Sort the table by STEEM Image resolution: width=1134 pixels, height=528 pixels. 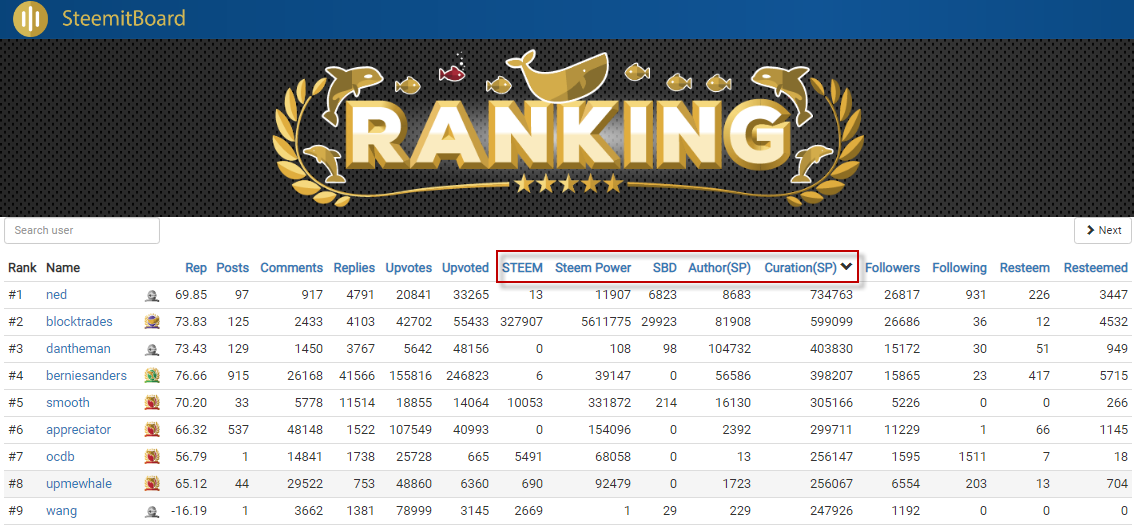(522, 268)
